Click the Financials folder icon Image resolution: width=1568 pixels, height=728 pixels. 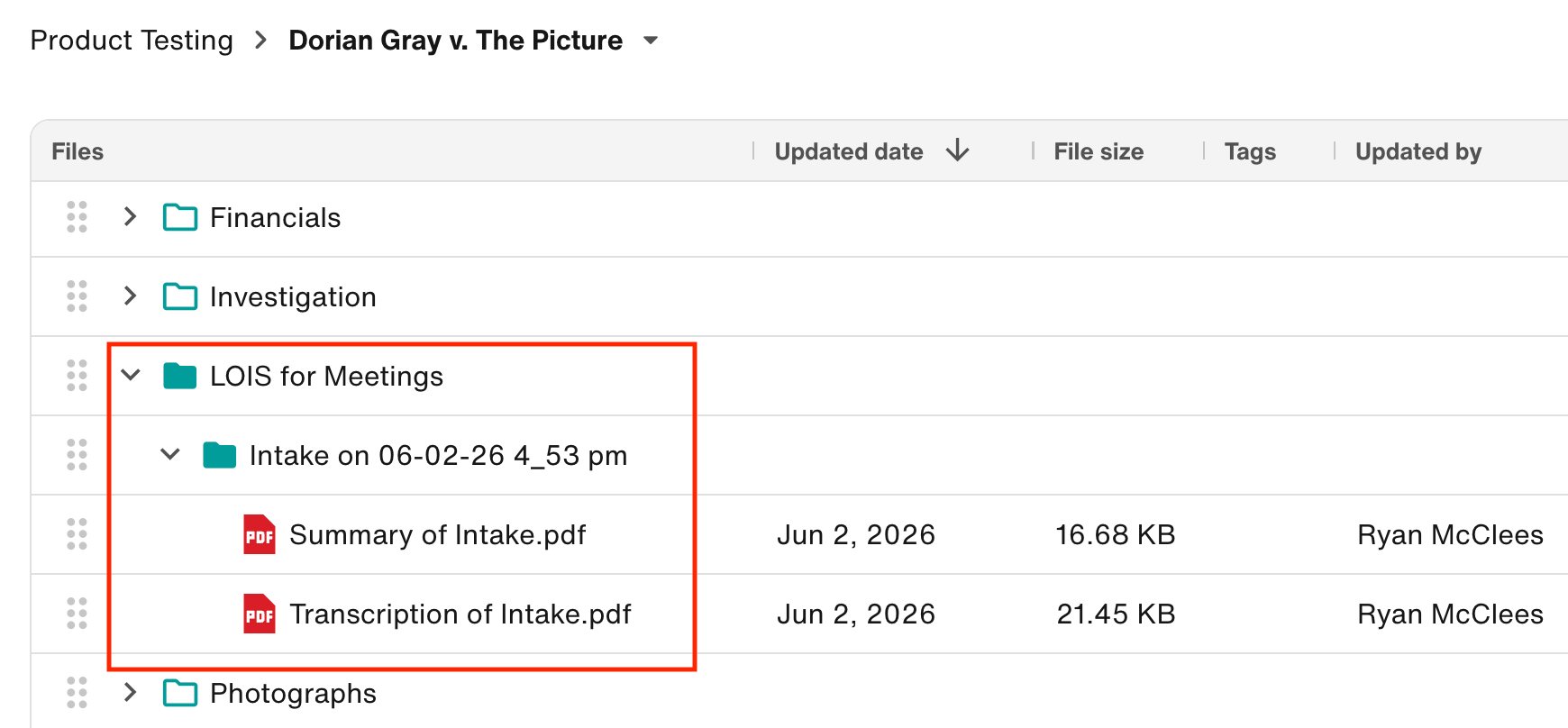point(180,217)
